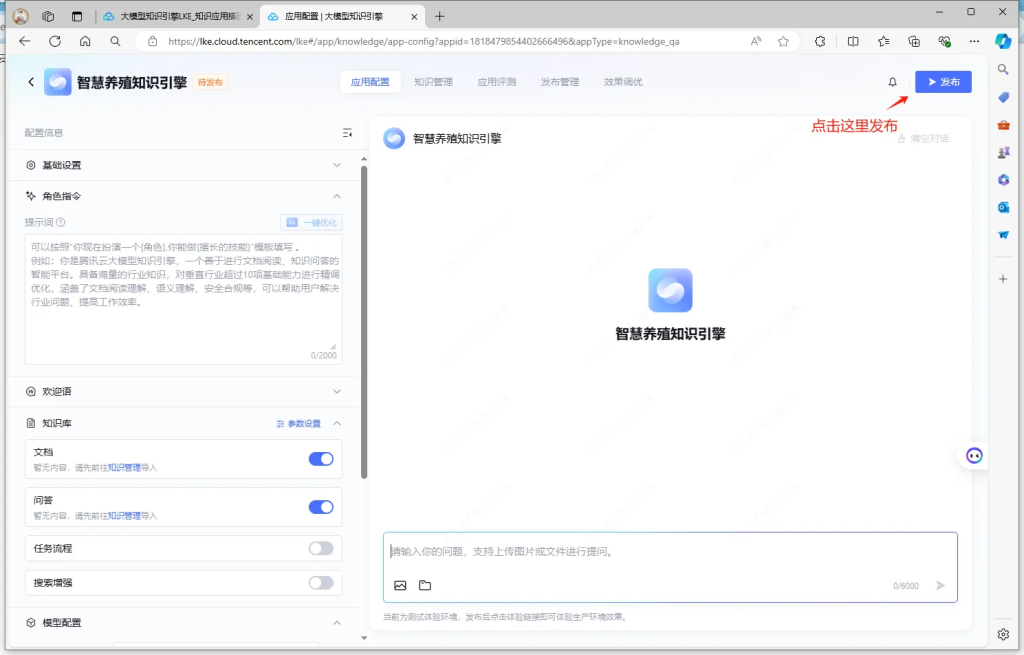
Task: Open the floating assistant robot icon
Action: tap(974, 456)
